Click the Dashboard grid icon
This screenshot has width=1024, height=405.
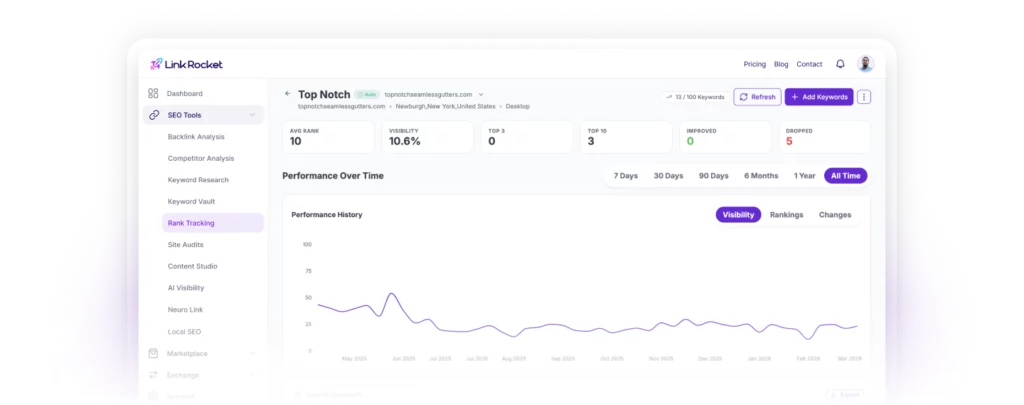(x=153, y=93)
